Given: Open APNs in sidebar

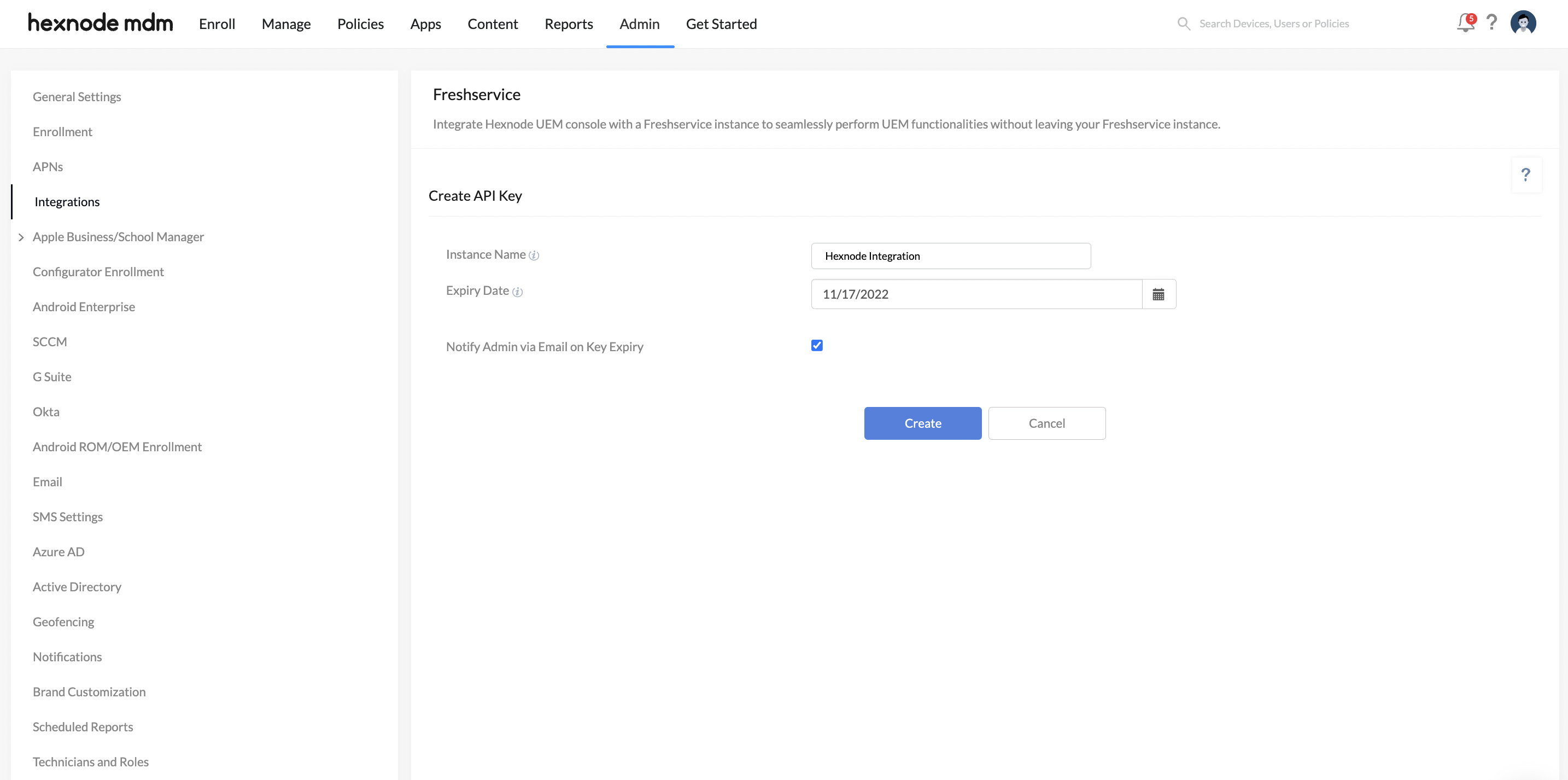Looking at the screenshot, I should point(48,167).
